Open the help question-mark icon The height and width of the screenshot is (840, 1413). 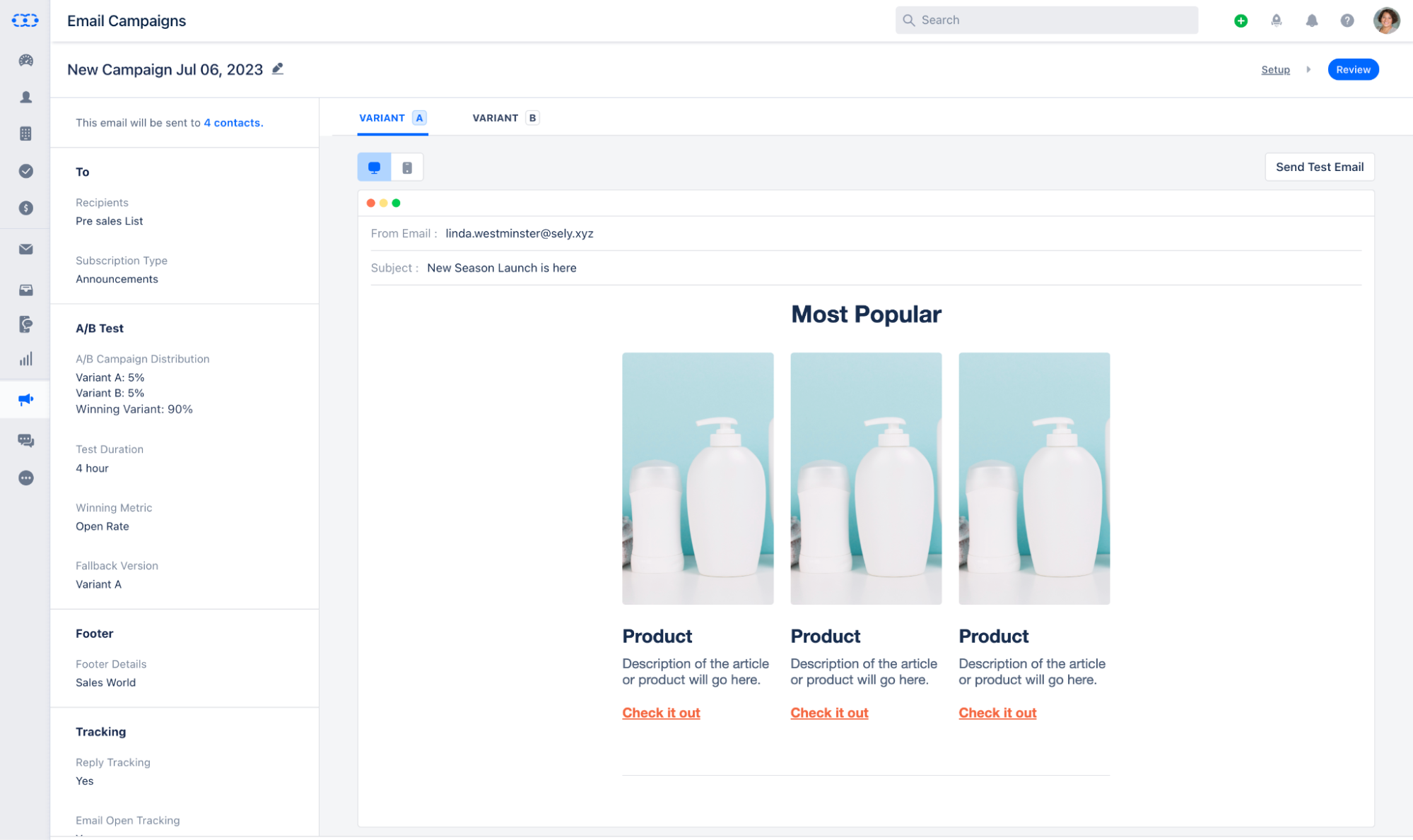tap(1347, 20)
